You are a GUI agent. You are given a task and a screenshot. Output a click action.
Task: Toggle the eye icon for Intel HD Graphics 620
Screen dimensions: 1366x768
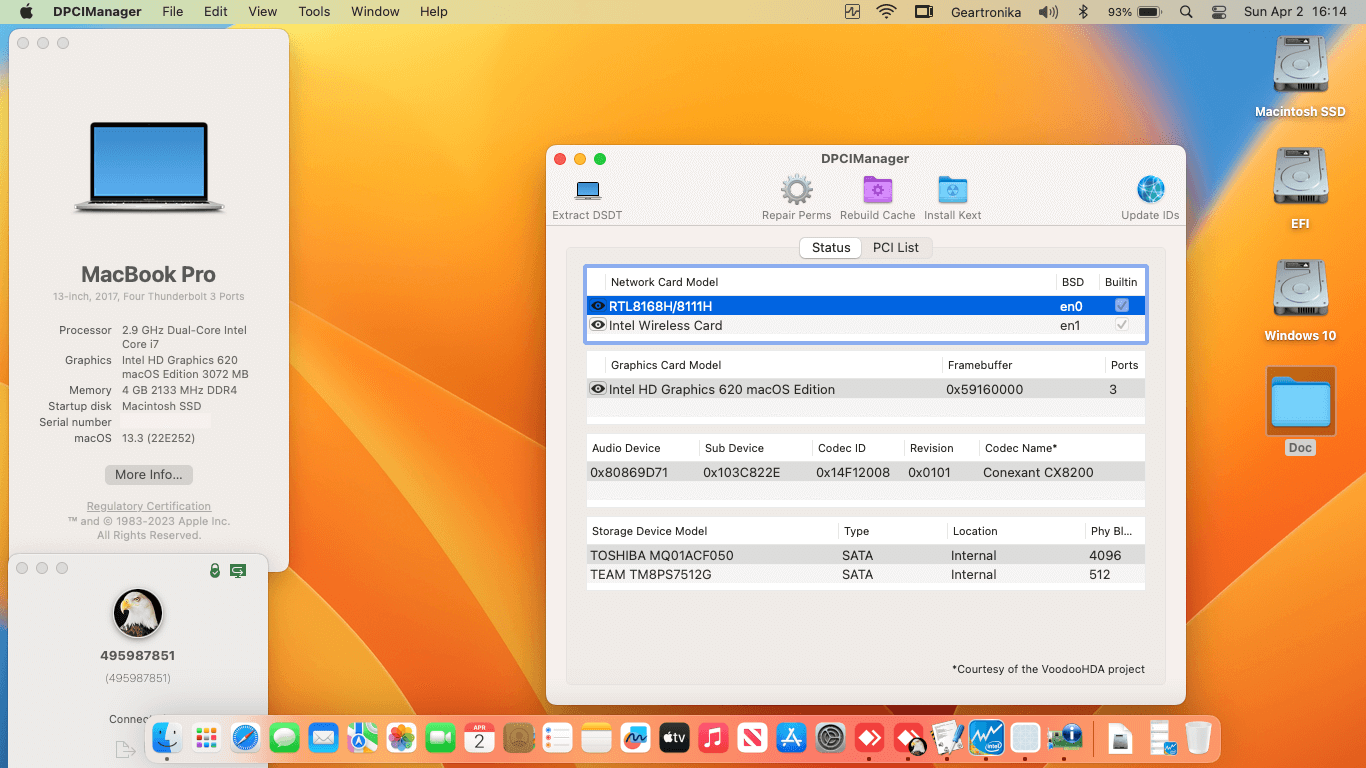[598, 389]
